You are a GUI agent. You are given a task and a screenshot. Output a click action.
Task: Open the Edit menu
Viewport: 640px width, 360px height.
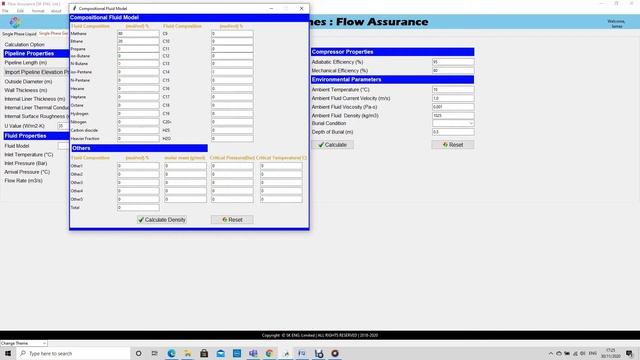20,11
